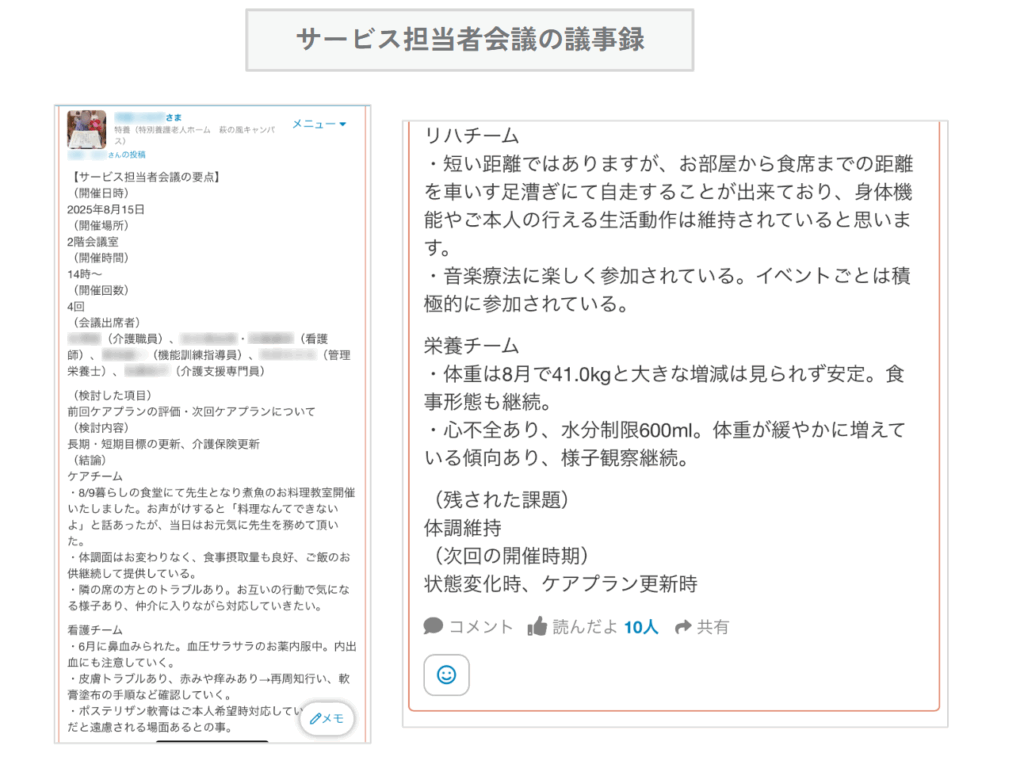Click the サービス担当者会議の議事録 title banner
Screen dimensions: 1024x757
pos(469,40)
